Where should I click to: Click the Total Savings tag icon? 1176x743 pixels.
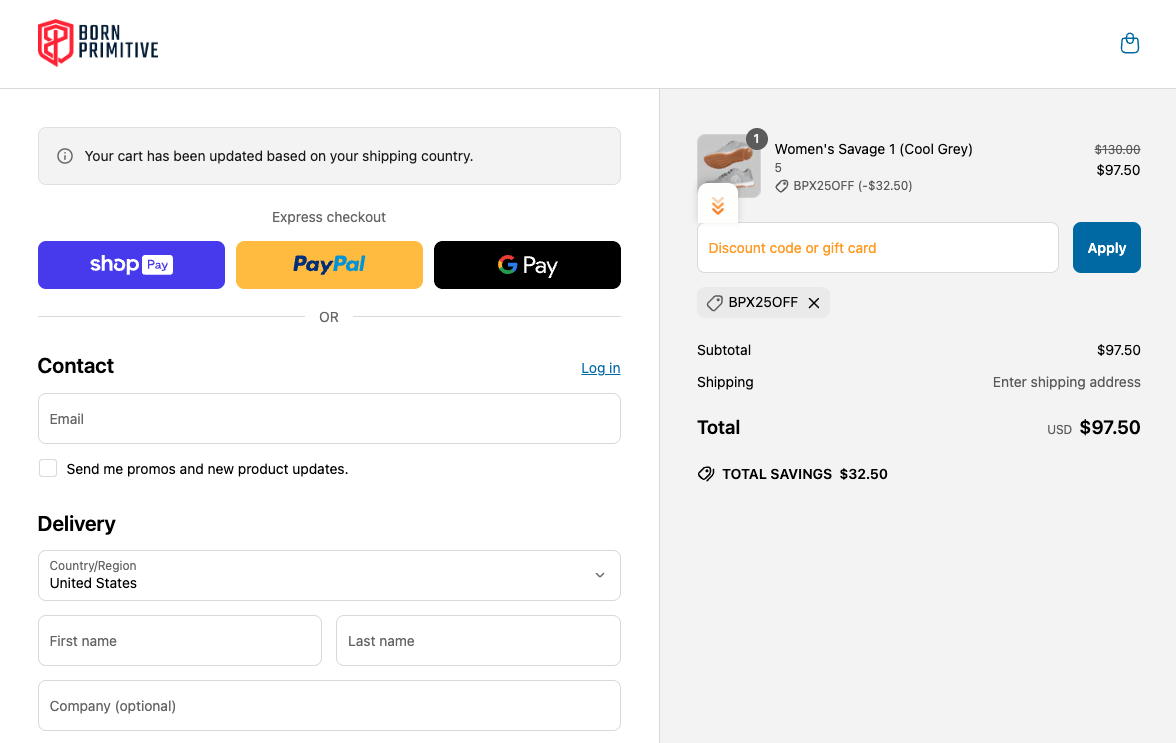pyautogui.click(x=706, y=474)
